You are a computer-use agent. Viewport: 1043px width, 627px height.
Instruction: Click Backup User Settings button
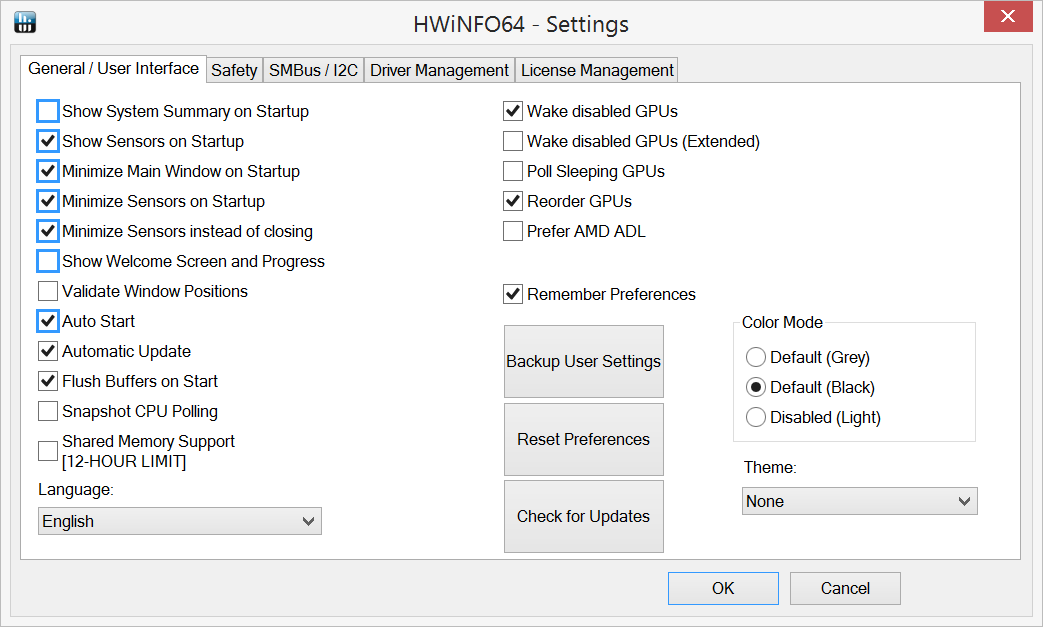coord(583,361)
